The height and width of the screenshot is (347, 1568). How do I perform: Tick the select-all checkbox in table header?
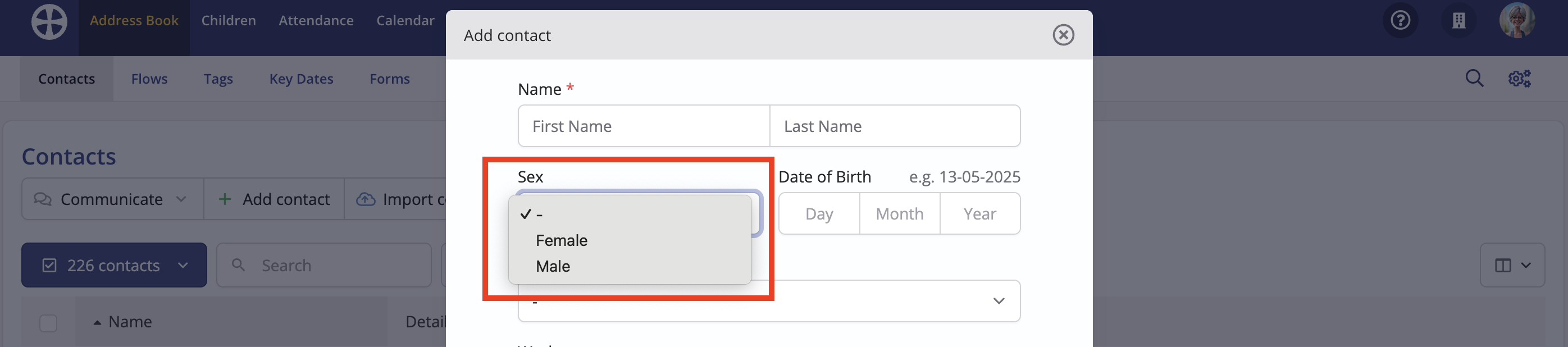point(48,323)
